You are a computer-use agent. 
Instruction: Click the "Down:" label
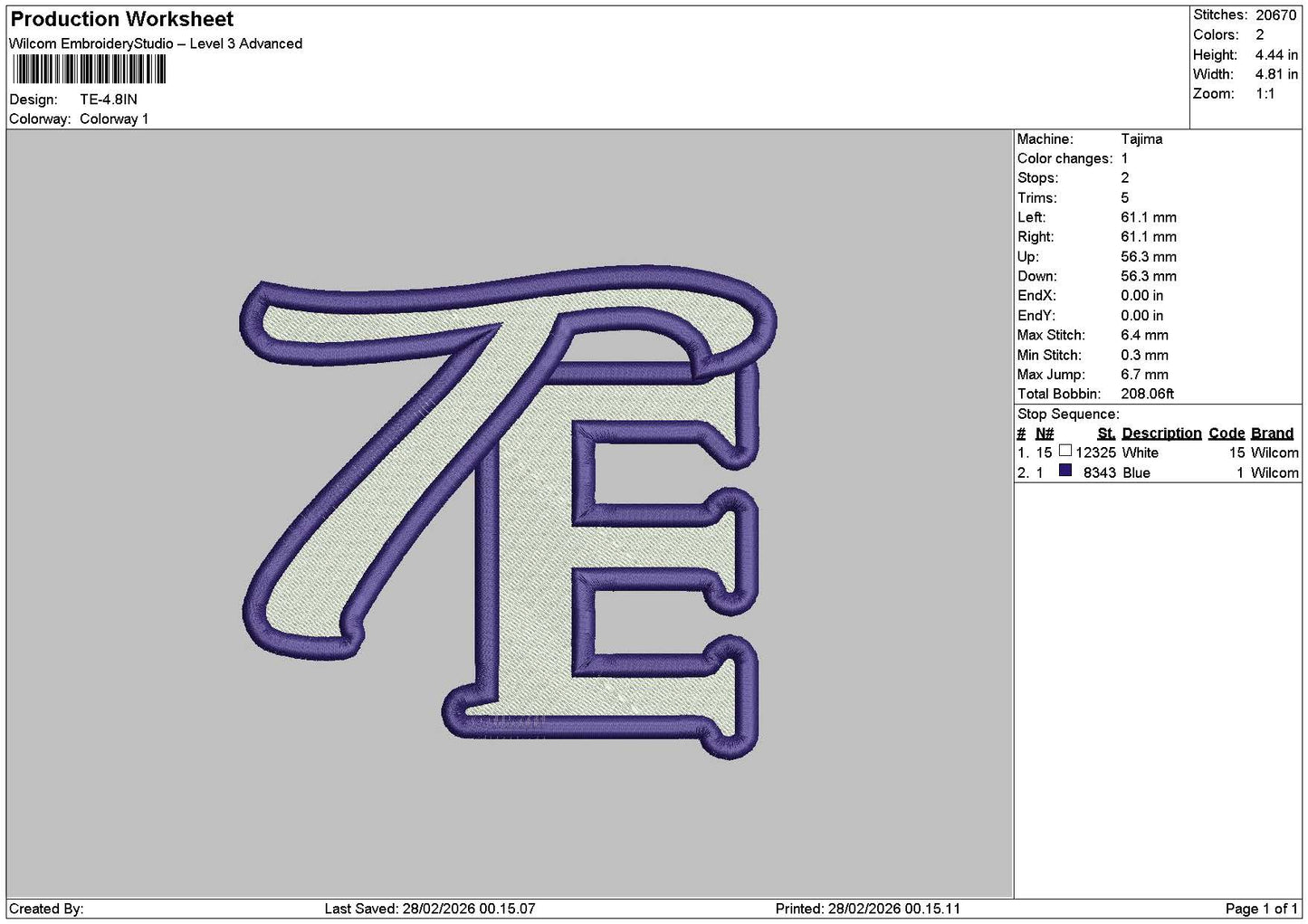(x=1037, y=277)
